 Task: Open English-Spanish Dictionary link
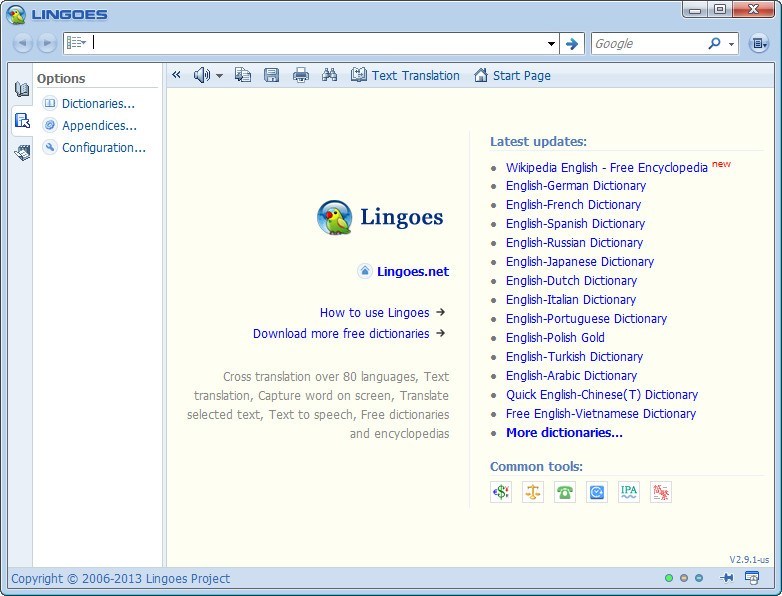pos(575,223)
